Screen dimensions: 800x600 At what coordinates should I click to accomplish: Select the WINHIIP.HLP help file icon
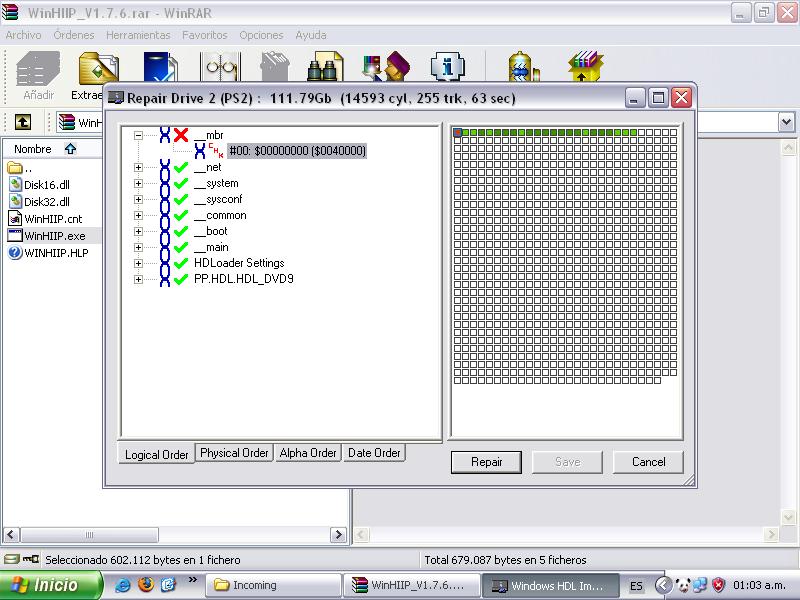tap(15, 253)
